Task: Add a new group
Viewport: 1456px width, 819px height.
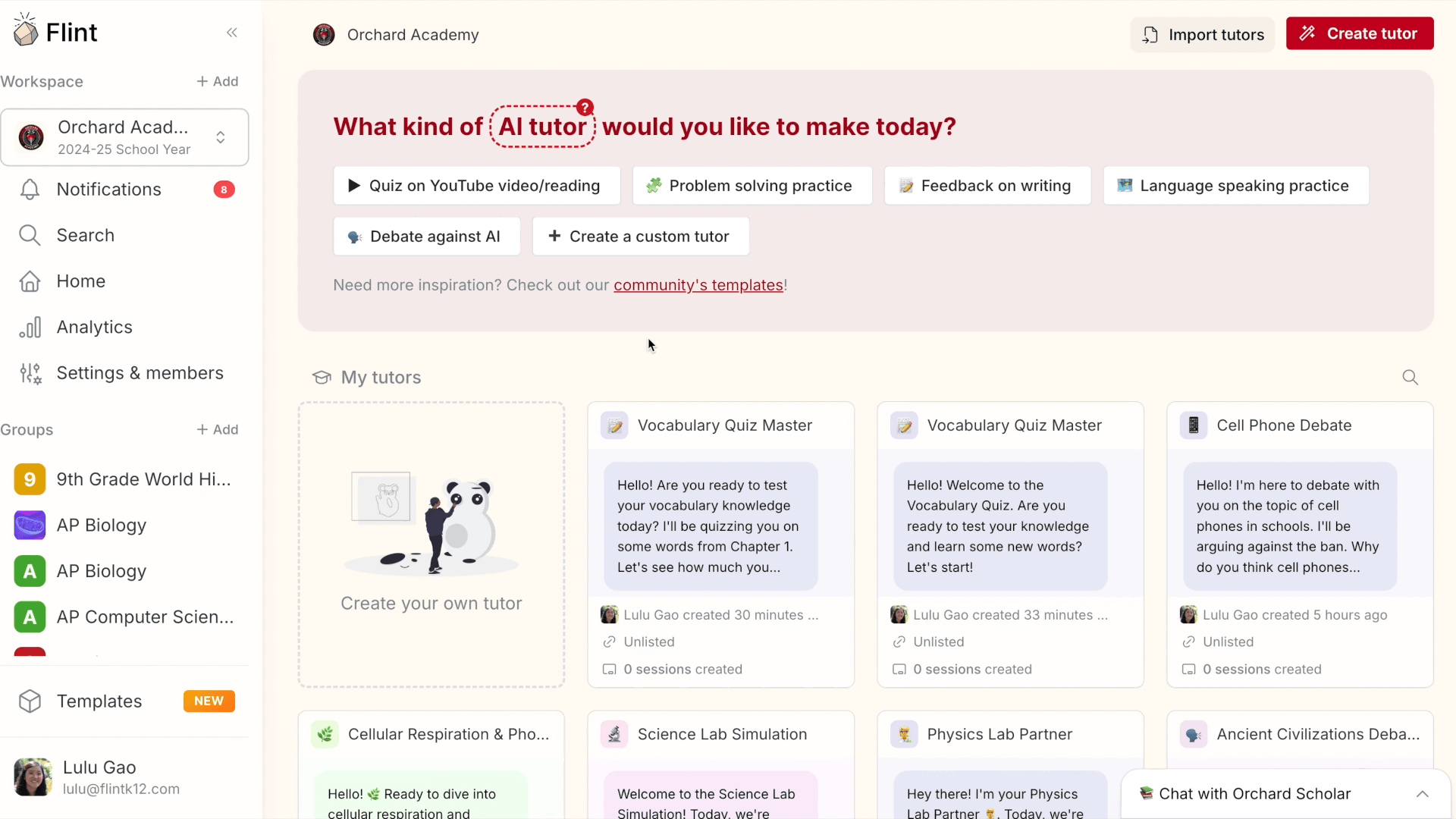Action: pyautogui.click(x=218, y=430)
